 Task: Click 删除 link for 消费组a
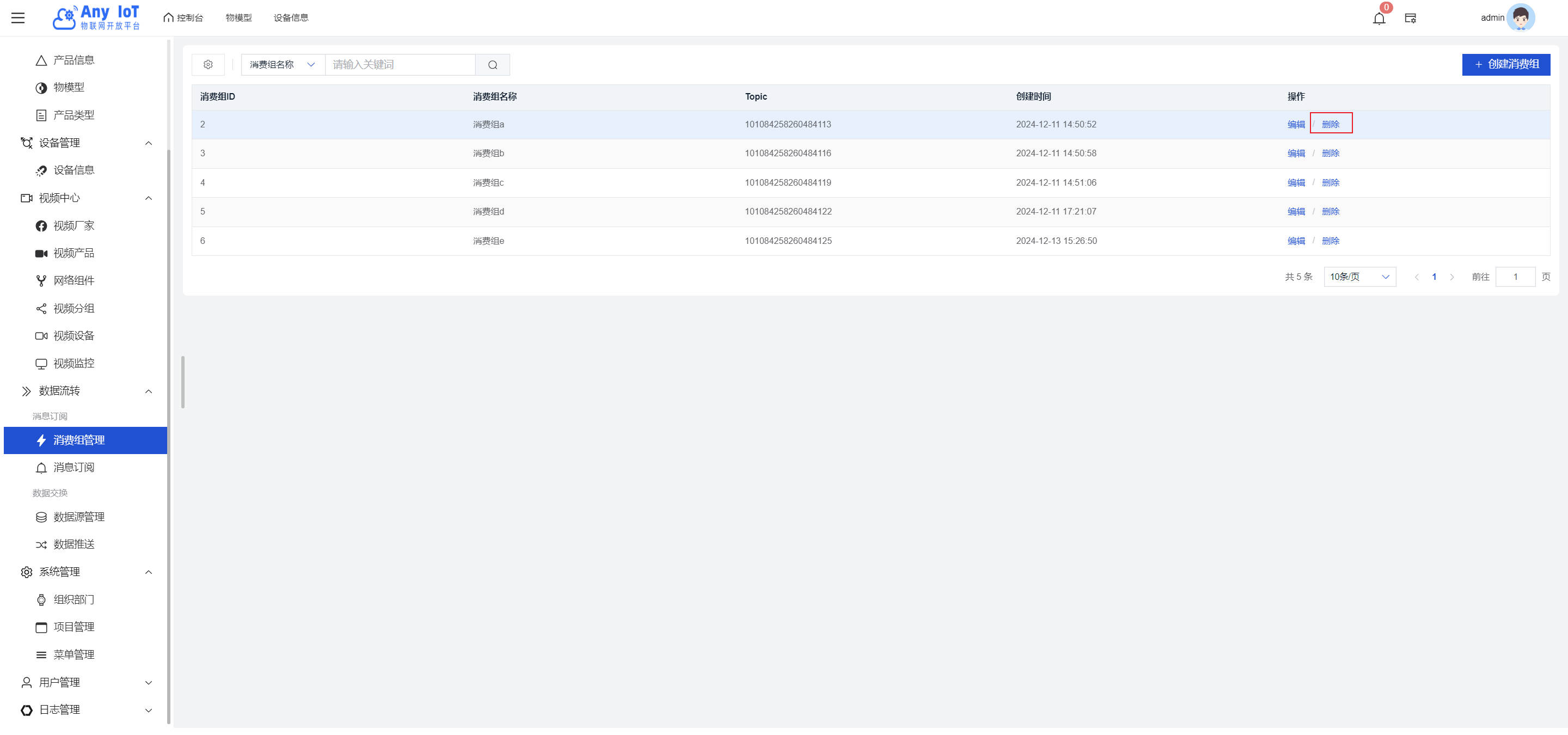click(x=1331, y=124)
